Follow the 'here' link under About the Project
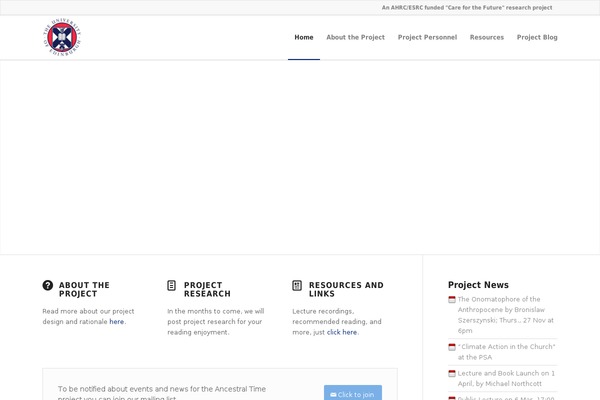Image resolution: width=600 pixels, height=400 pixels. (x=117, y=322)
